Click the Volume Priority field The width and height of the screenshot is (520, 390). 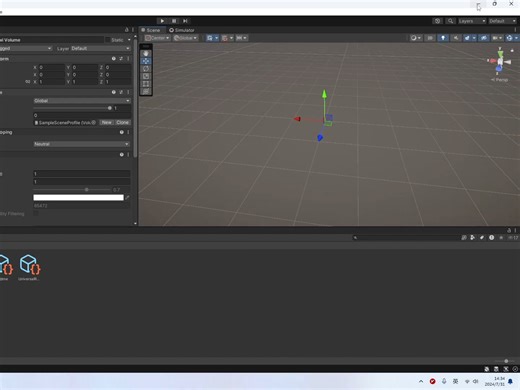(82, 115)
